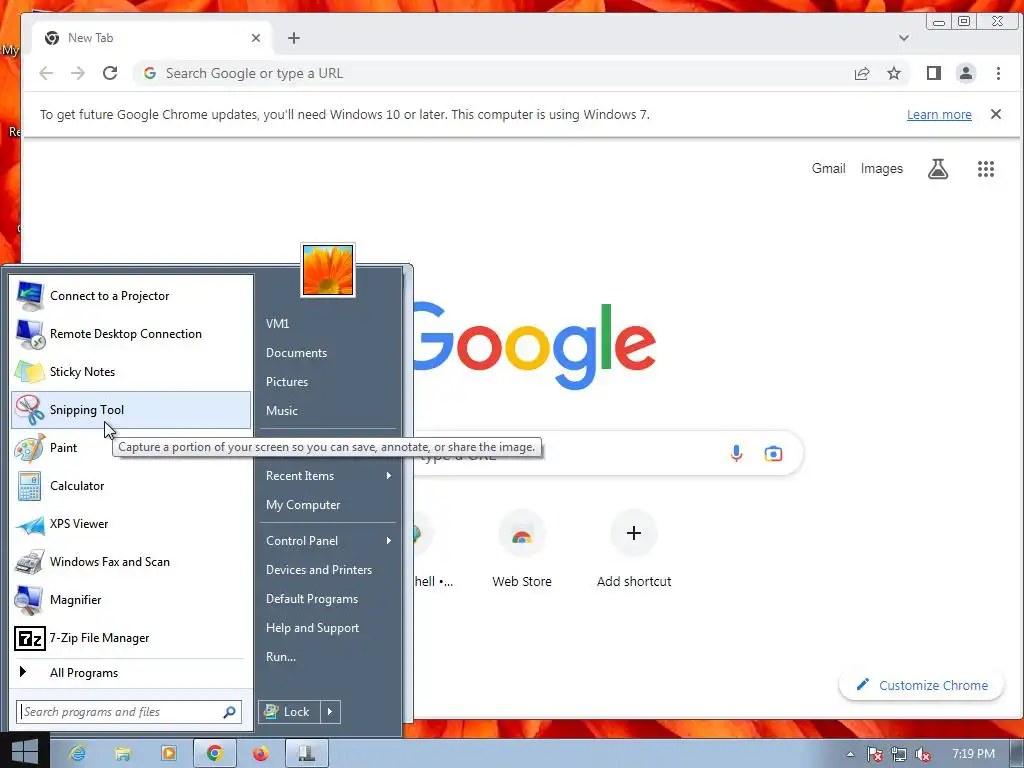1024x768 pixels.
Task: Open shutdown options arrow beside Lock
Action: point(330,712)
